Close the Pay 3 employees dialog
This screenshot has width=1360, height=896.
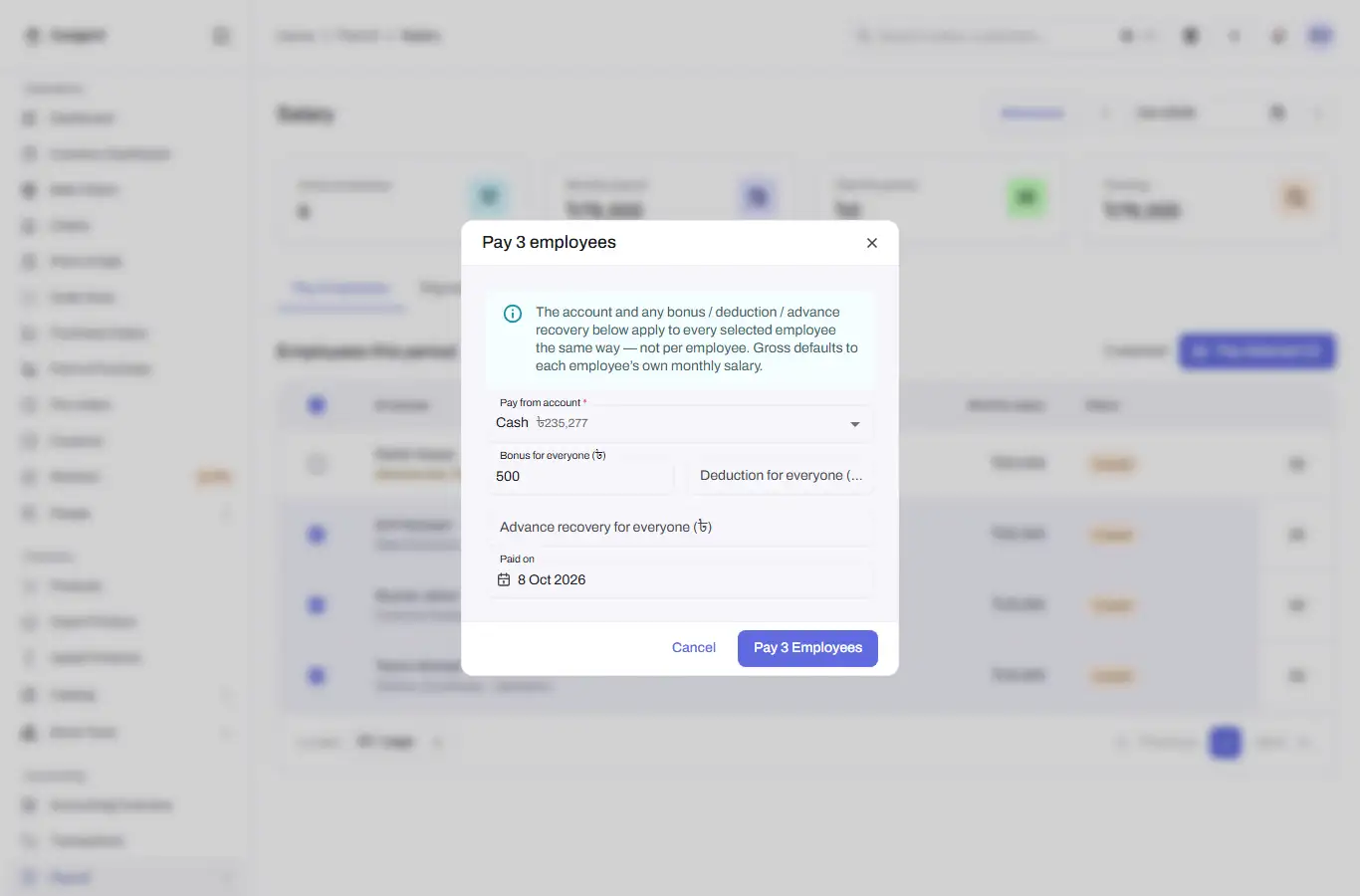pos(872,243)
